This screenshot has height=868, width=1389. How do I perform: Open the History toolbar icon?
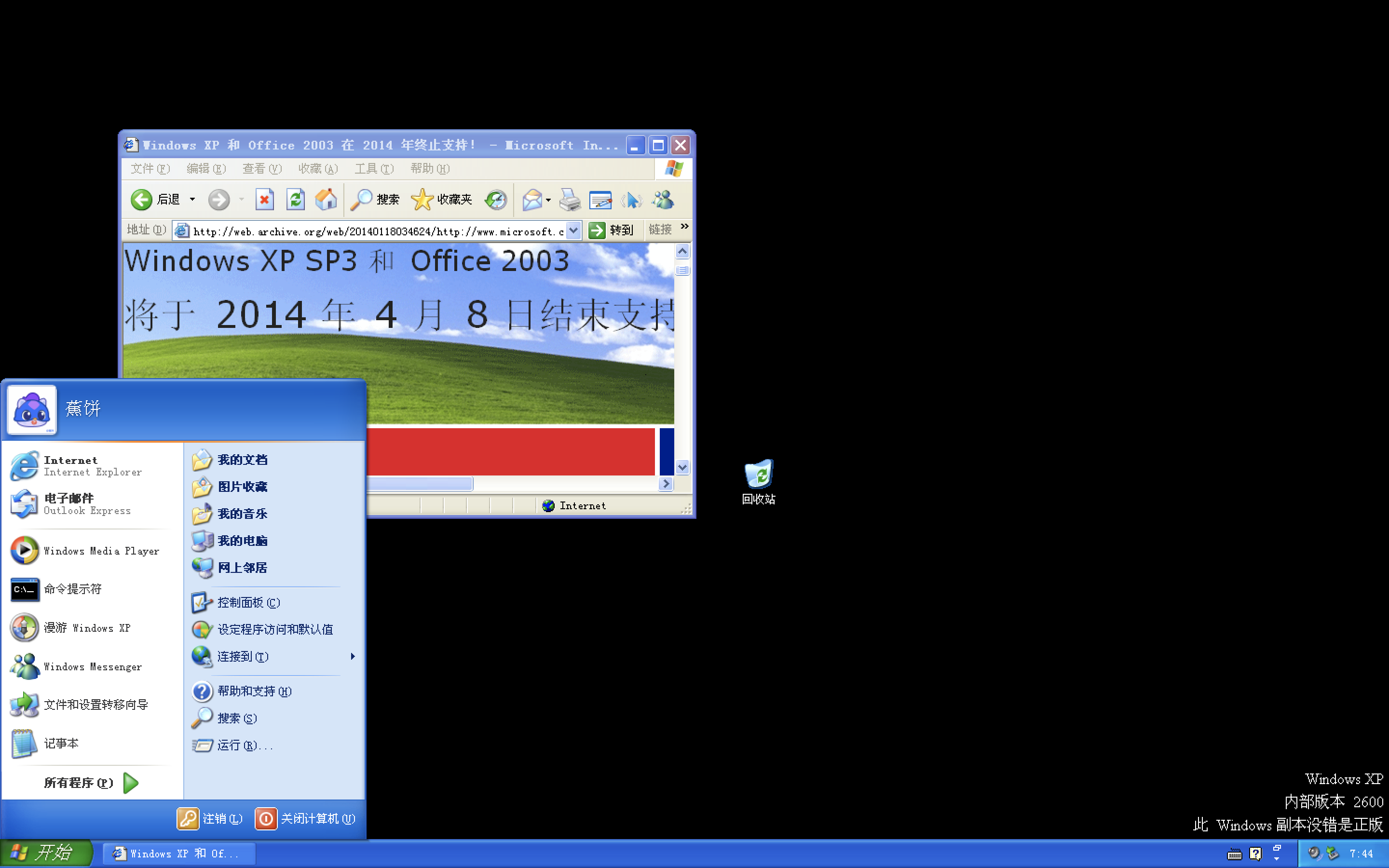pos(495,199)
